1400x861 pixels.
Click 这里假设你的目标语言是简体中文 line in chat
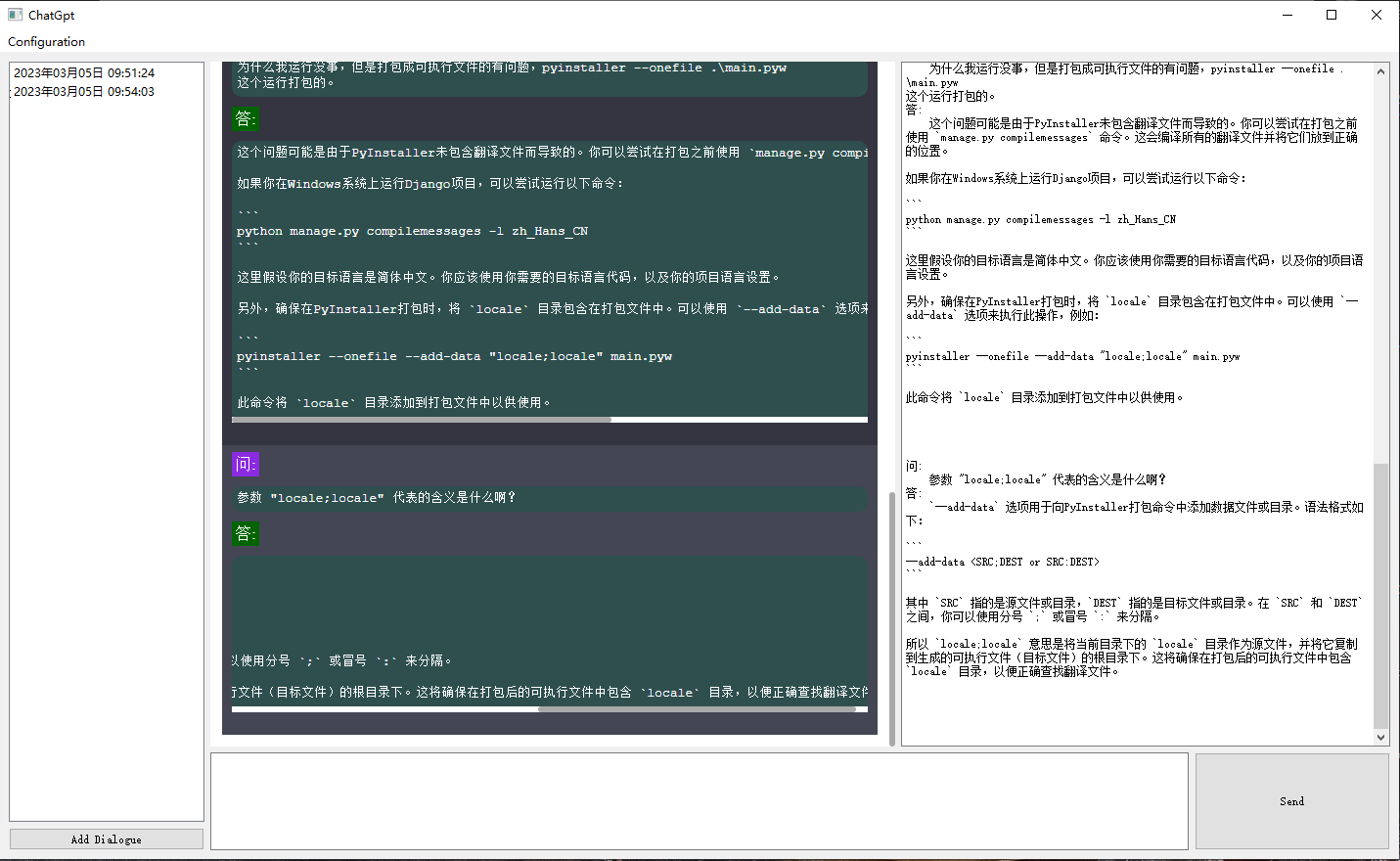click(x=508, y=277)
